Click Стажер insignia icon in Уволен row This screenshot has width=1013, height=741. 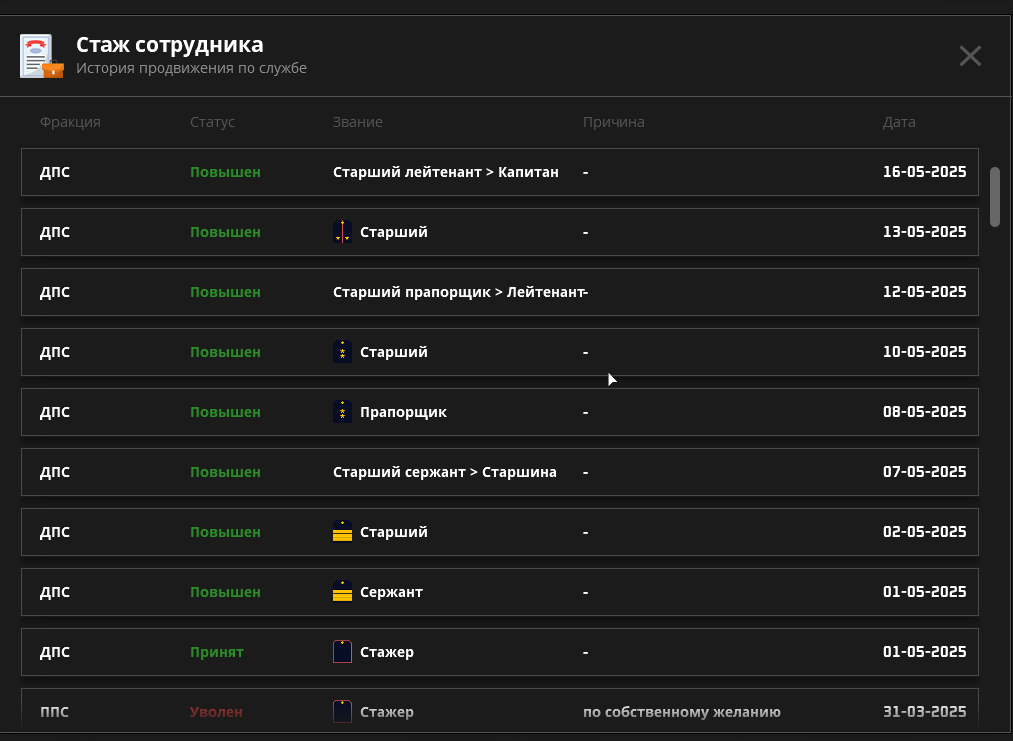[342, 712]
